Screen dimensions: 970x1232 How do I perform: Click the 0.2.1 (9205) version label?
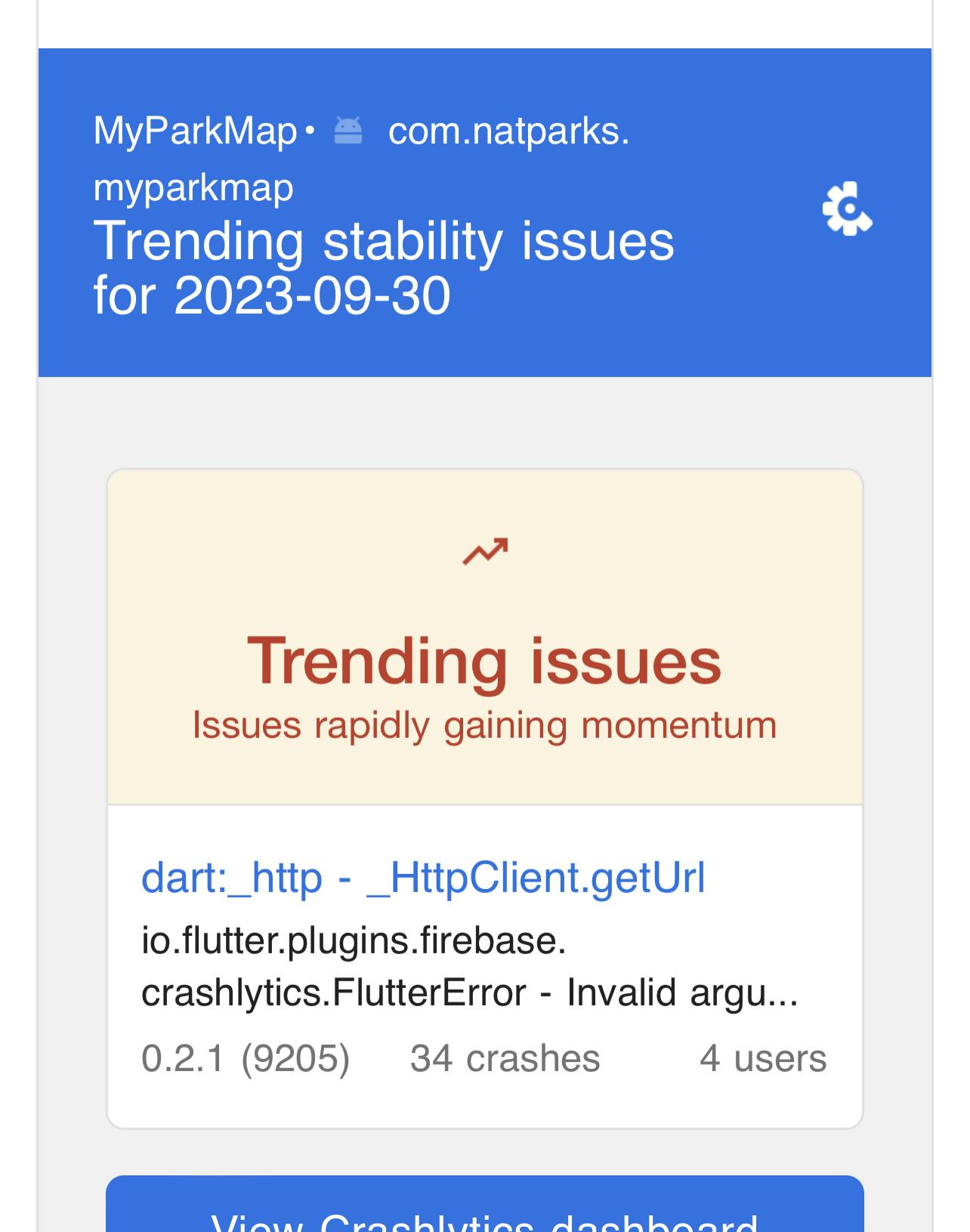(x=246, y=1058)
